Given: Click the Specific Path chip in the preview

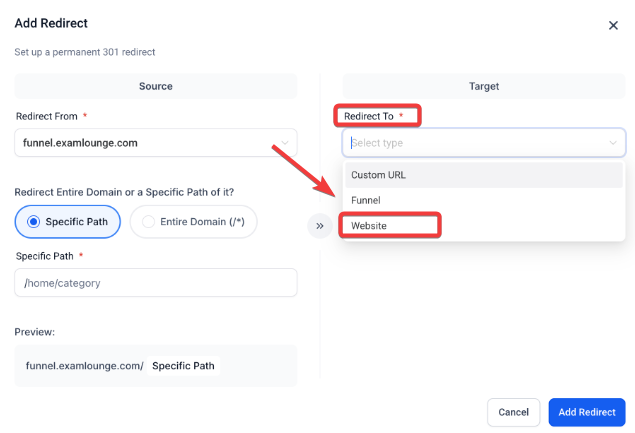Looking at the screenshot, I should [183, 366].
